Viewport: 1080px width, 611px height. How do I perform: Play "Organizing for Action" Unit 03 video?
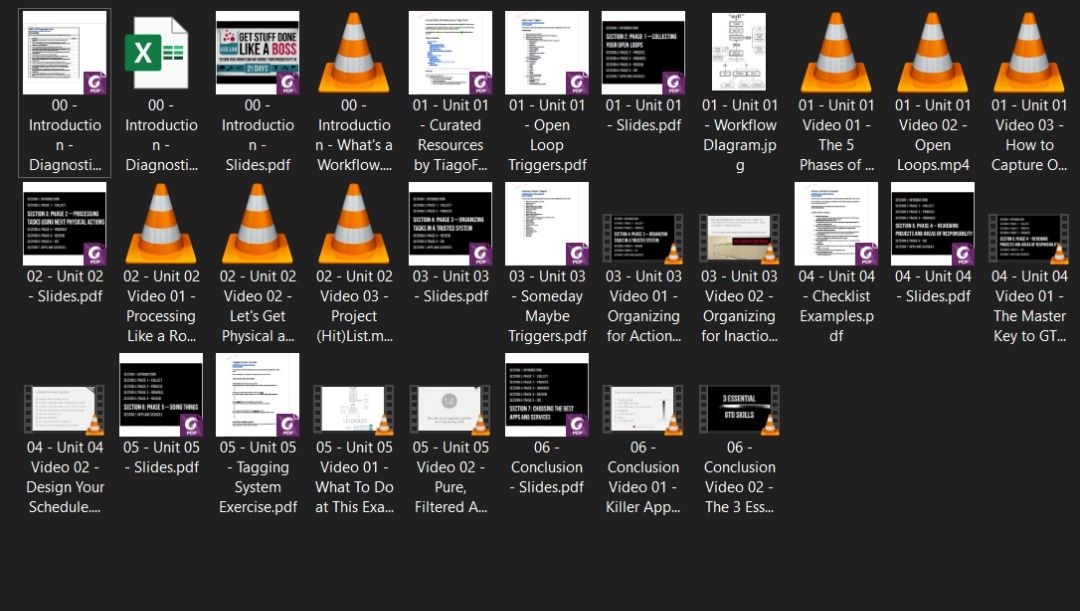pos(643,222)
